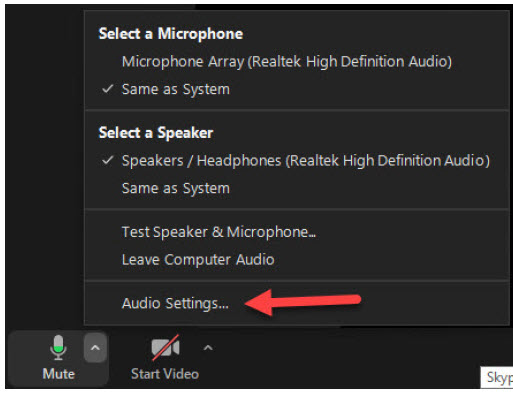Image resolution: width=513 pixels, height=395 pixels.
Task: Click the Mute text label
Action: point(59,374)
